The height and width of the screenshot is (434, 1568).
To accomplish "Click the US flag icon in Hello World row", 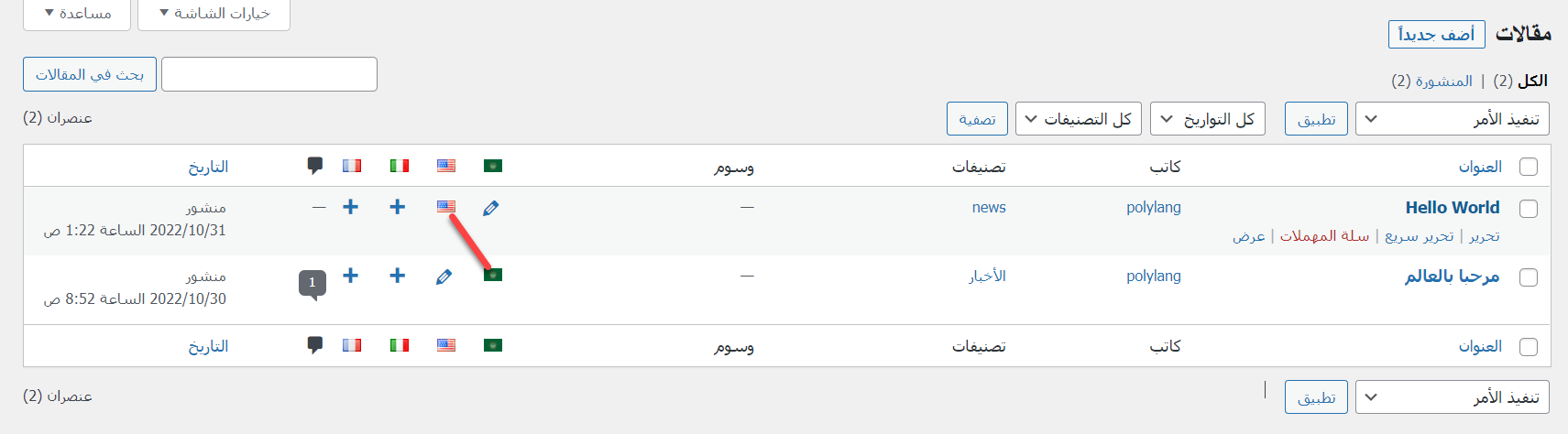I will [446, 207].
